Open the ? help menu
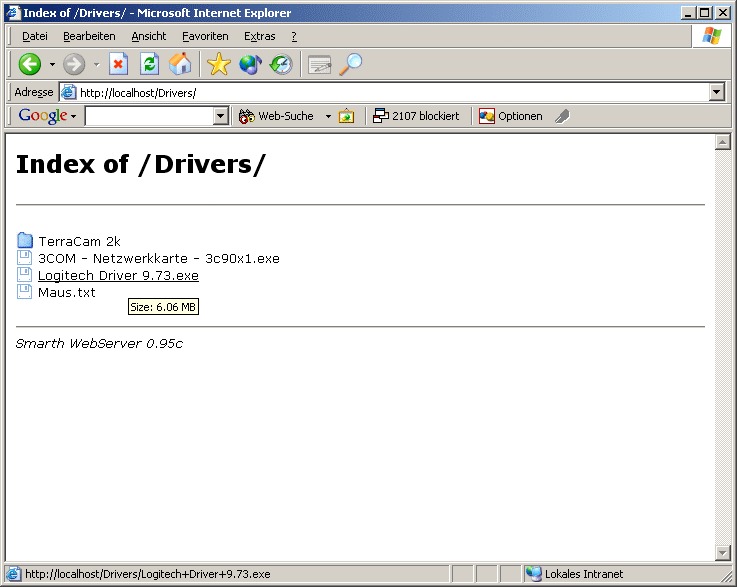Screen dimensions: 737x587 pos(294,36)
